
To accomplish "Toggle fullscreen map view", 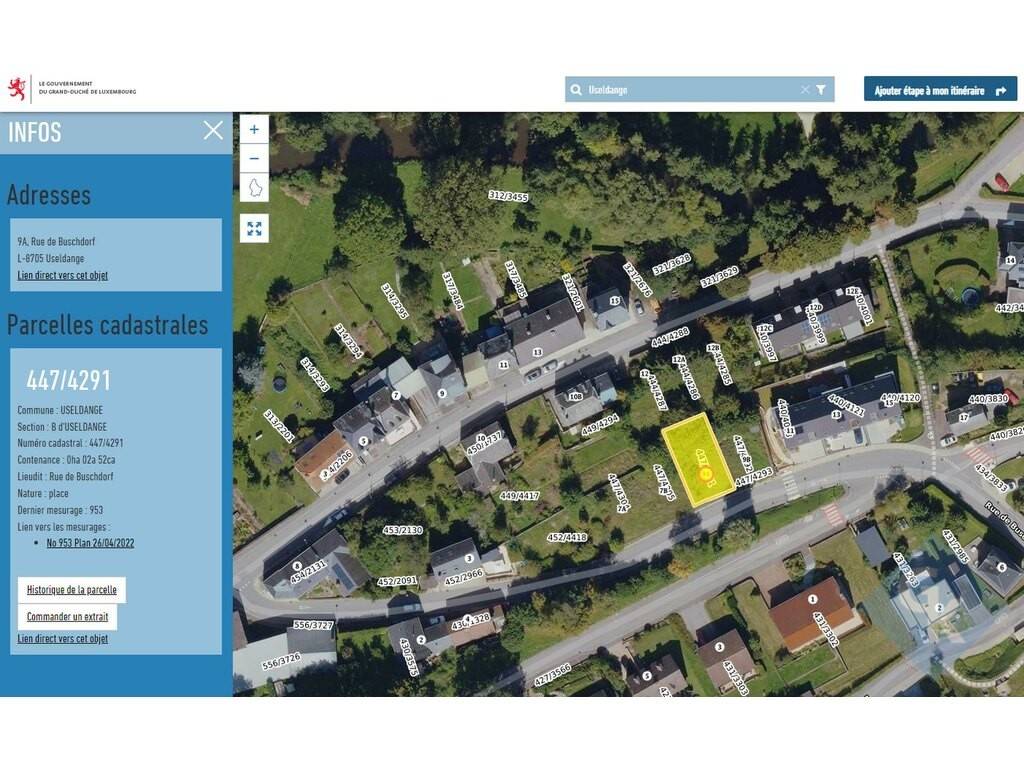I will 254,228.
